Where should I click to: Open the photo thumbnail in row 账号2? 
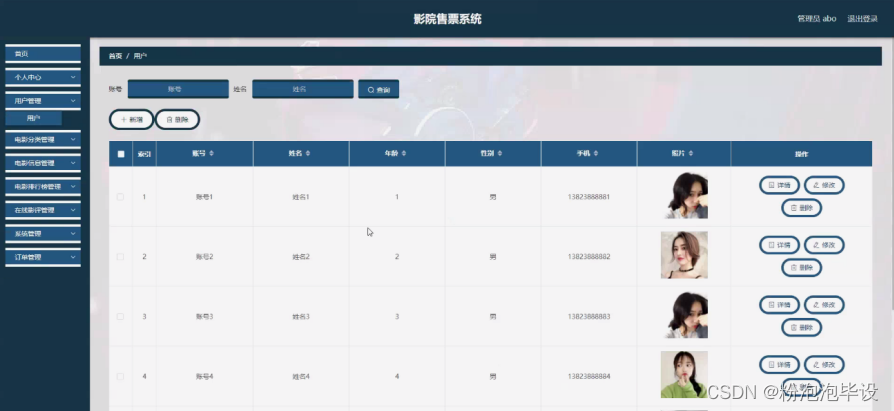coord(684,255)
